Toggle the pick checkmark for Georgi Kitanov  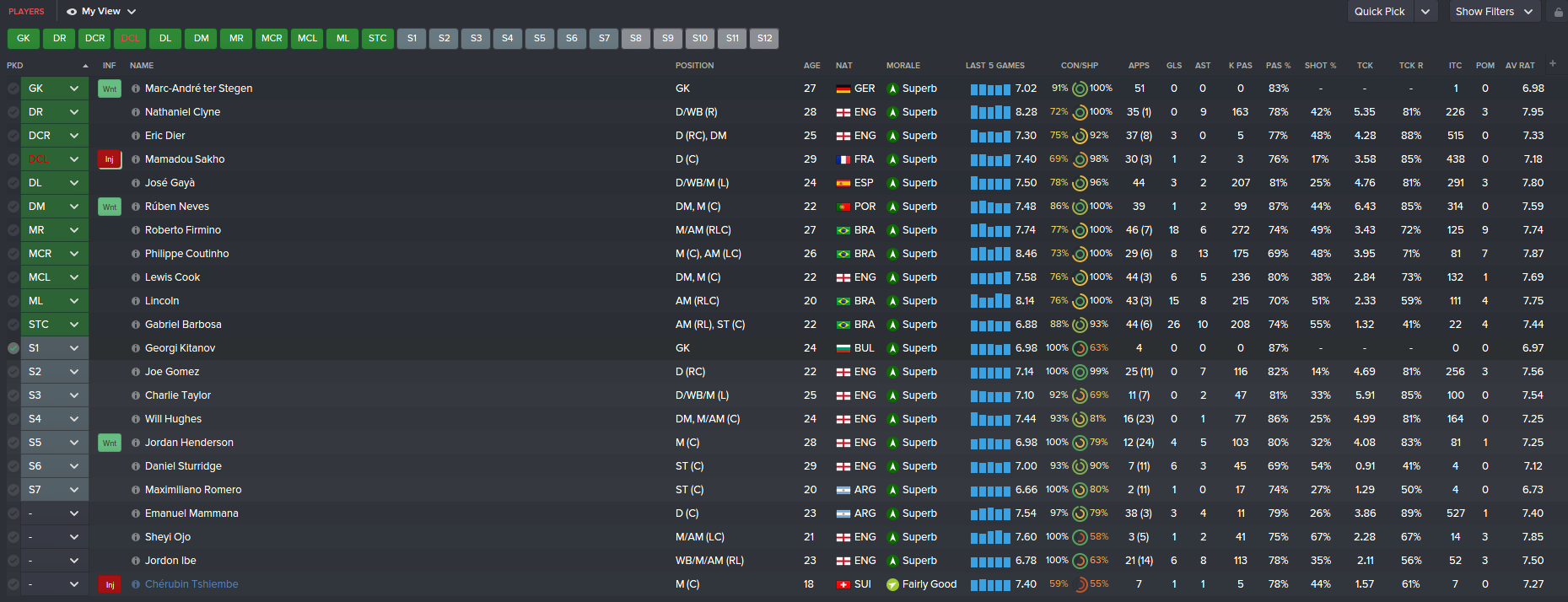pos(13,348)
